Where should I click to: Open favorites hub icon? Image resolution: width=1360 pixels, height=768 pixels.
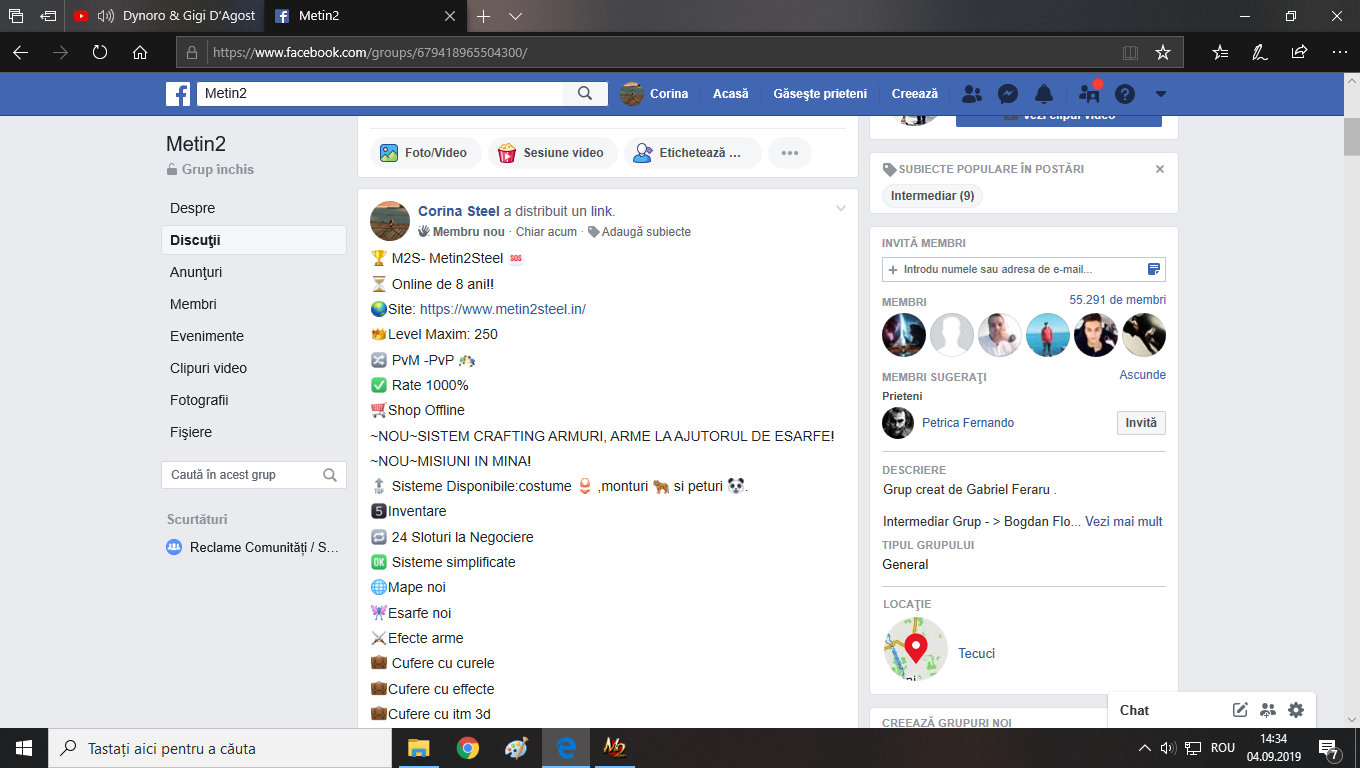tap(1220, 52)
